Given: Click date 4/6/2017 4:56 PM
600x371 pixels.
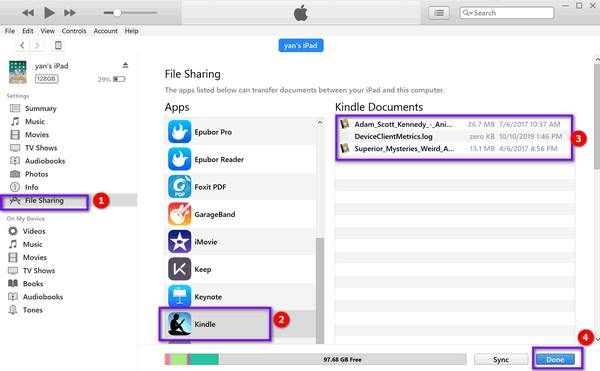Looking at the screenshot, I should (x=528, y=149).
